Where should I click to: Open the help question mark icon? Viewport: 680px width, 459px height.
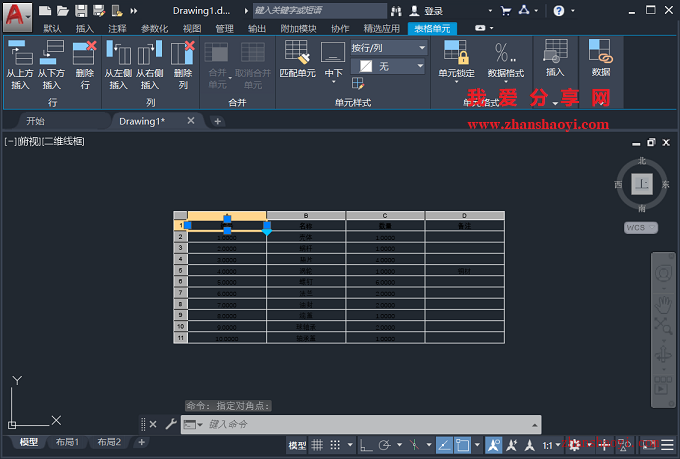559,11
